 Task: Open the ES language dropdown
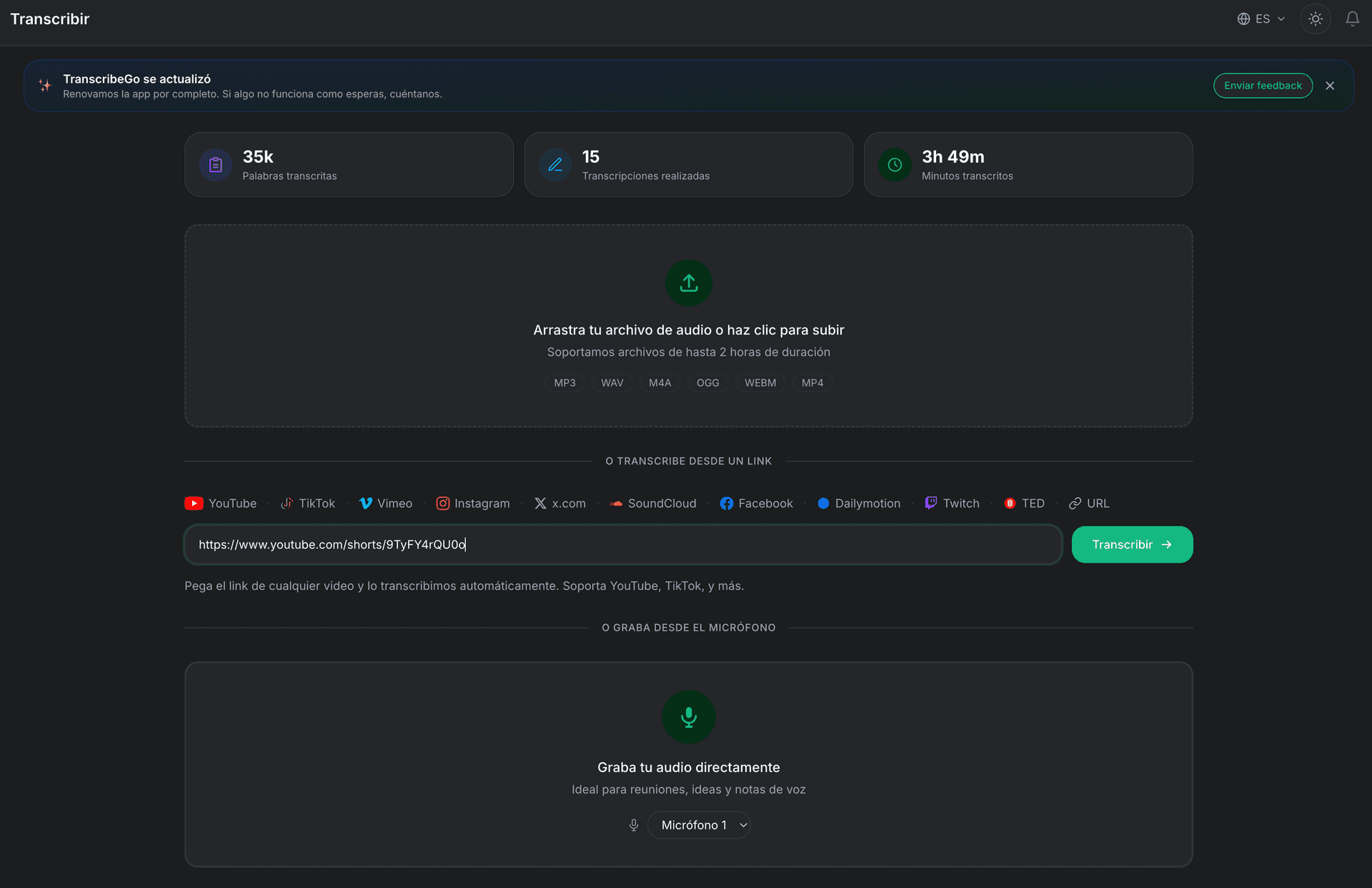point(1260,19)
